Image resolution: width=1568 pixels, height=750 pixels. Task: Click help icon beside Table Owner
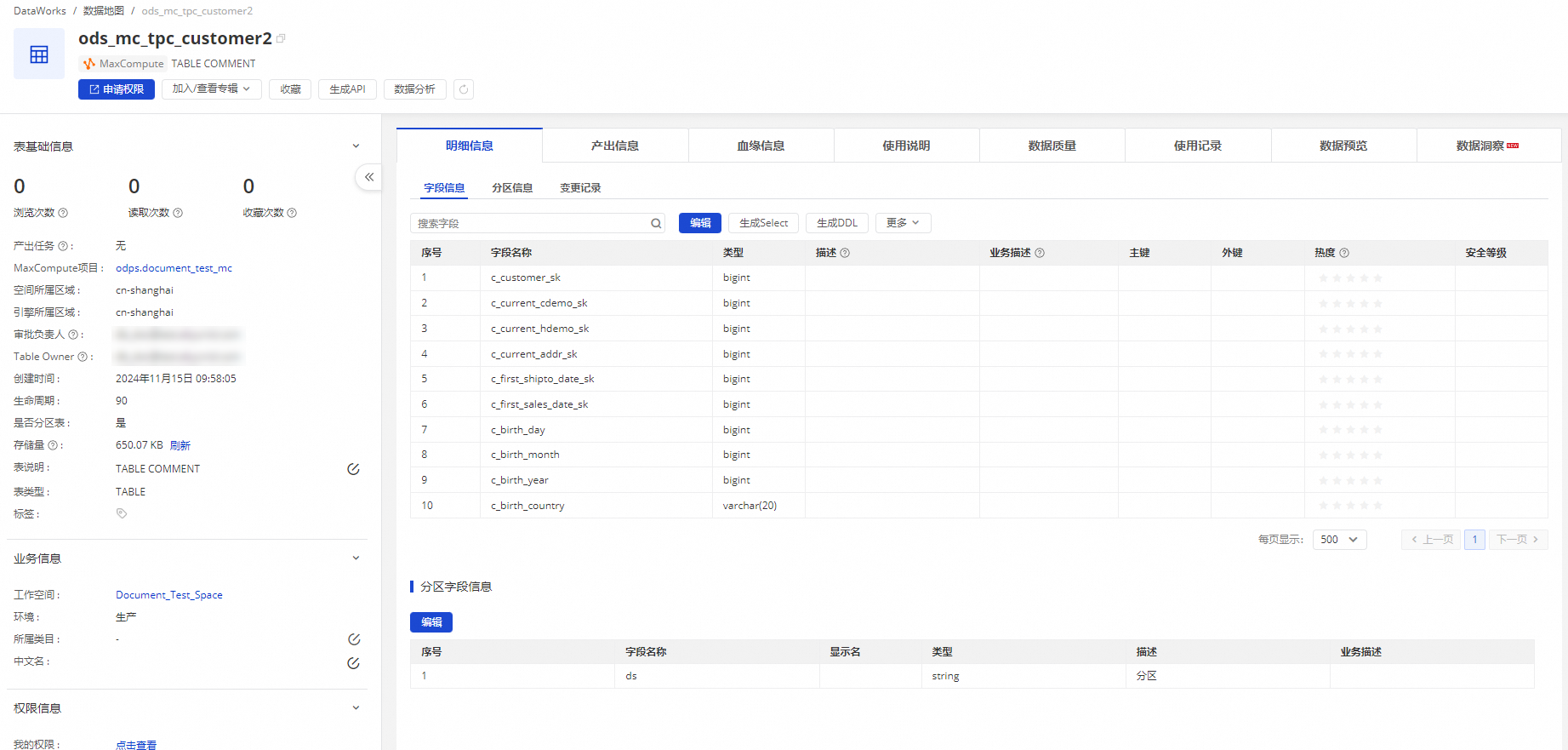[83, 357]
